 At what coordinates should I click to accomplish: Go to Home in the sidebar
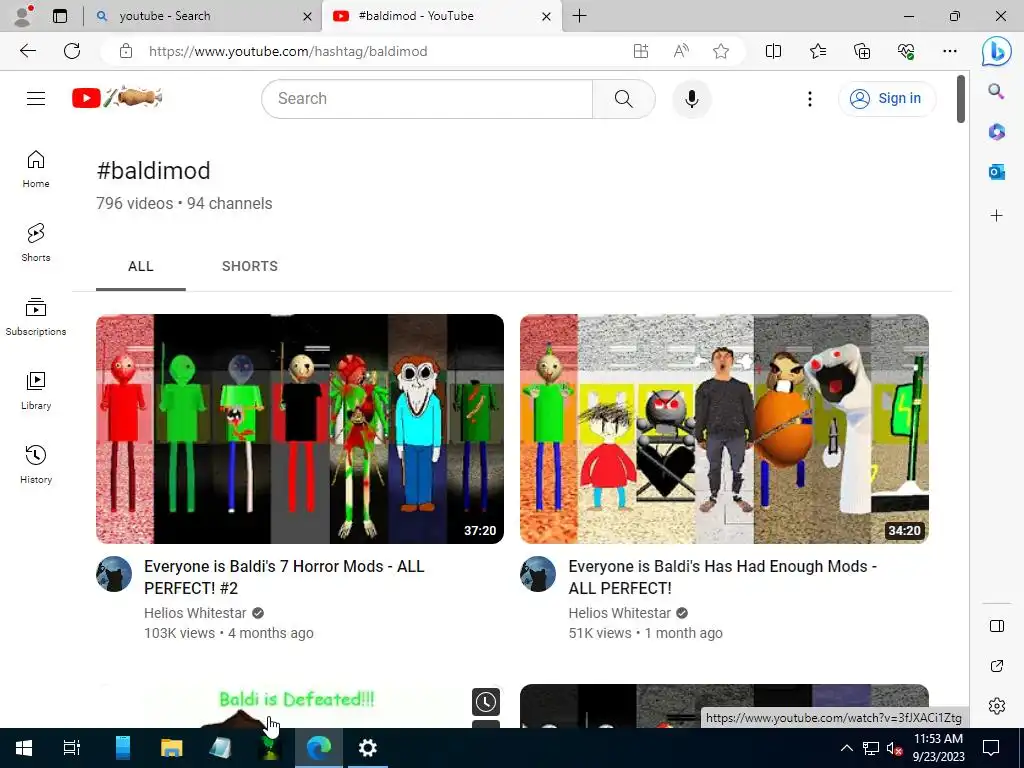tap(36, 169)
